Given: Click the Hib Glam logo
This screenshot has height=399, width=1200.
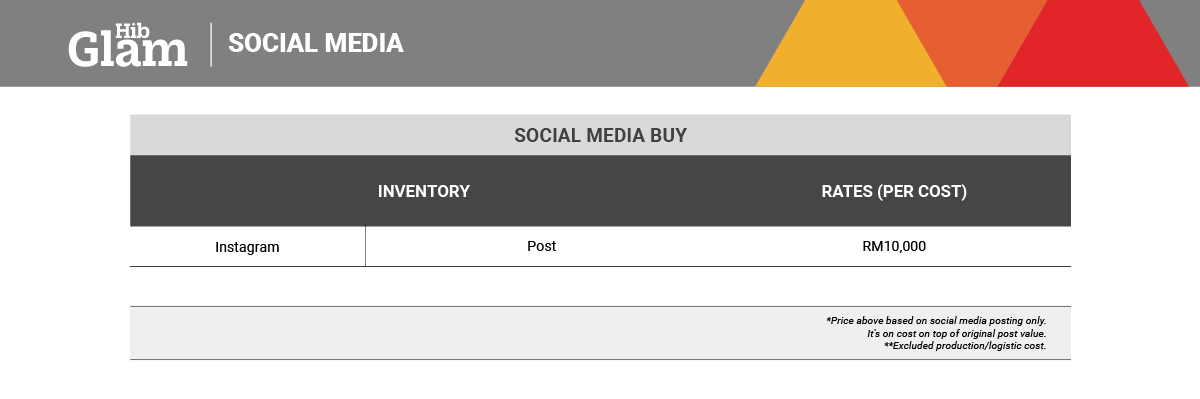Looking at the screenshot, I should click(128, 45).
